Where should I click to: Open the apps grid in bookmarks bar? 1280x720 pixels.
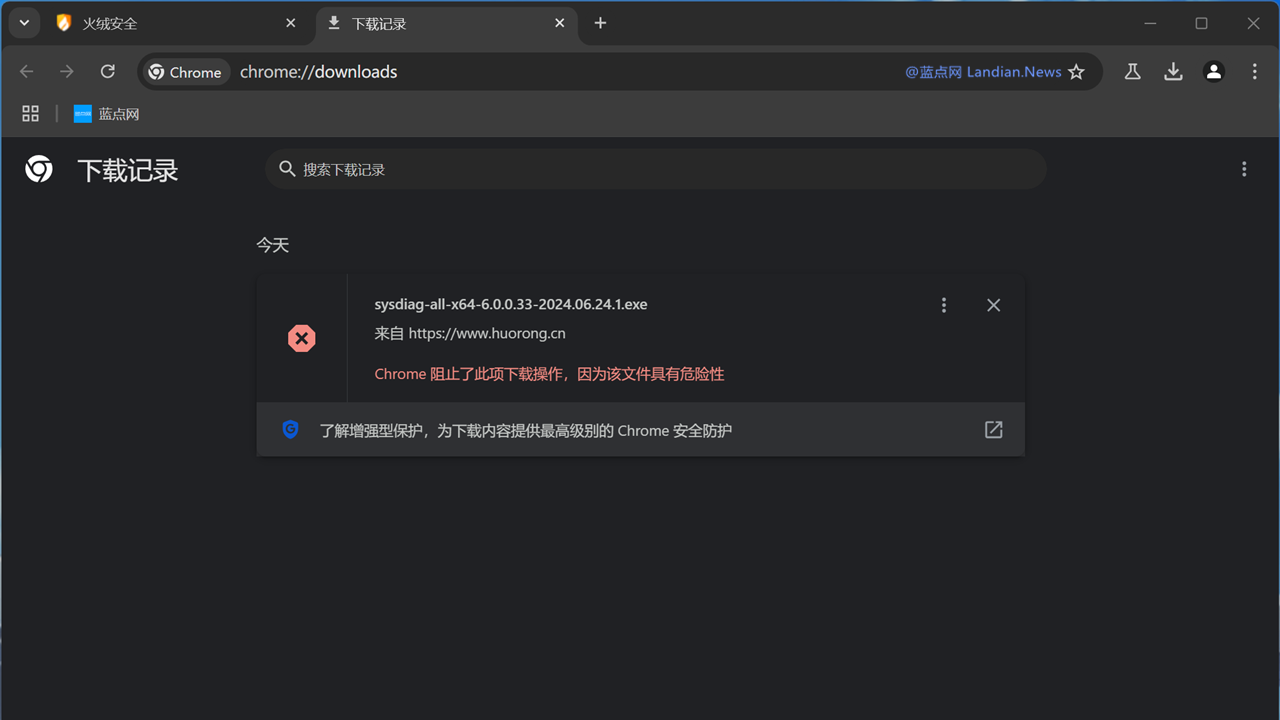tap(31, 114)
